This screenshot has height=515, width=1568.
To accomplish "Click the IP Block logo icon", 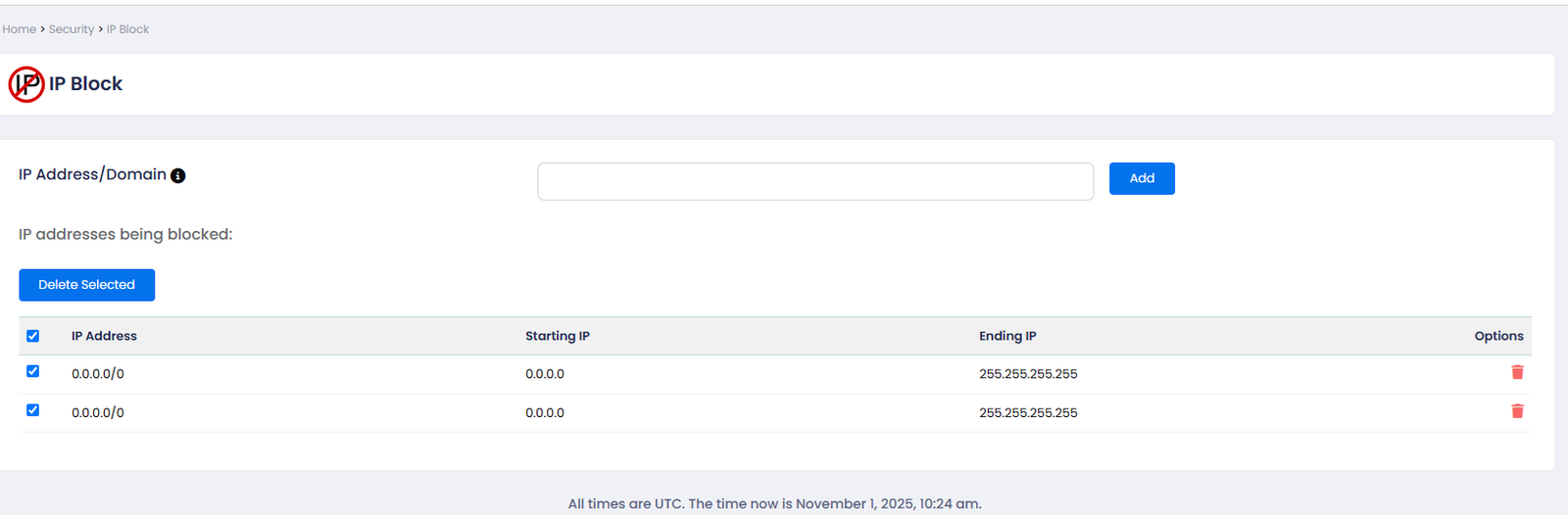I will tap(26, 84).
